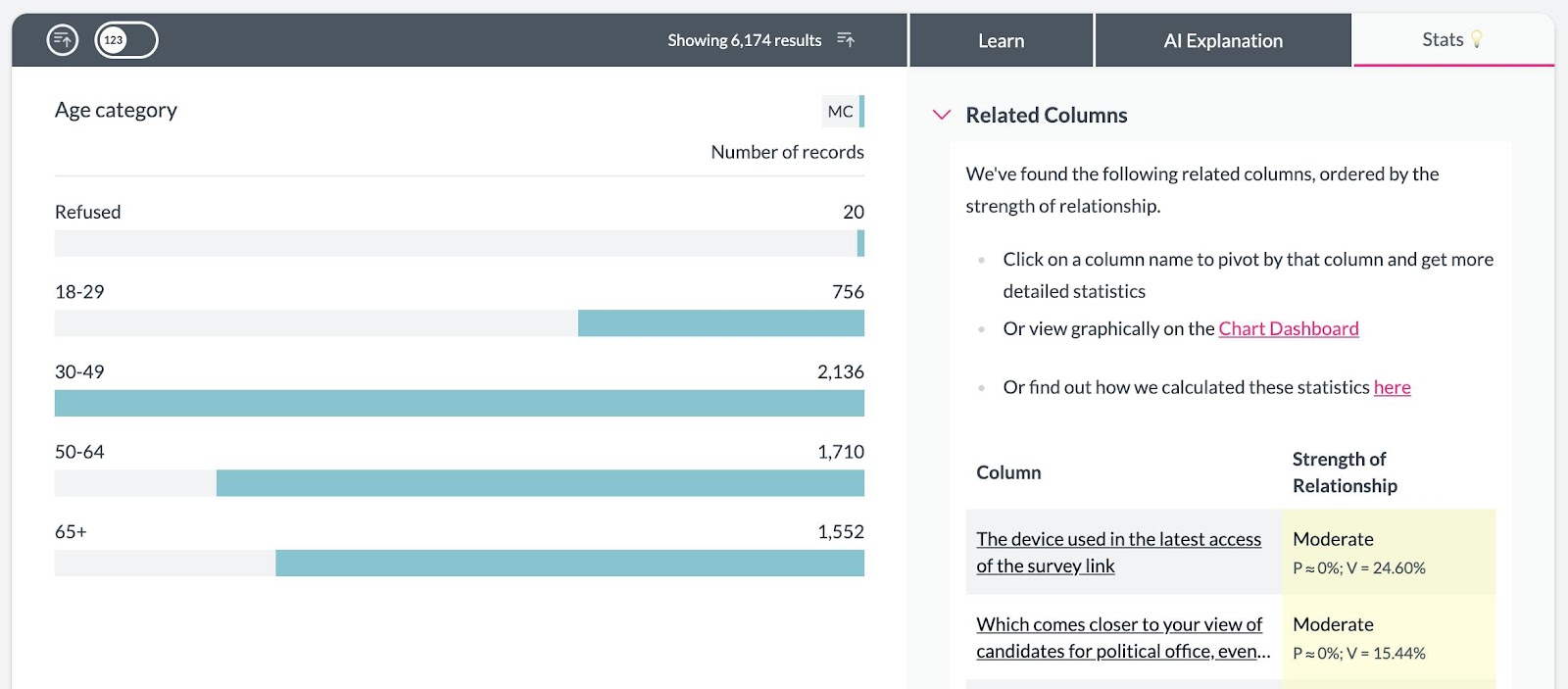Click the 30-49 age category bar
The width and height of the screenshot is (1568, 689).
pos(459,404)
